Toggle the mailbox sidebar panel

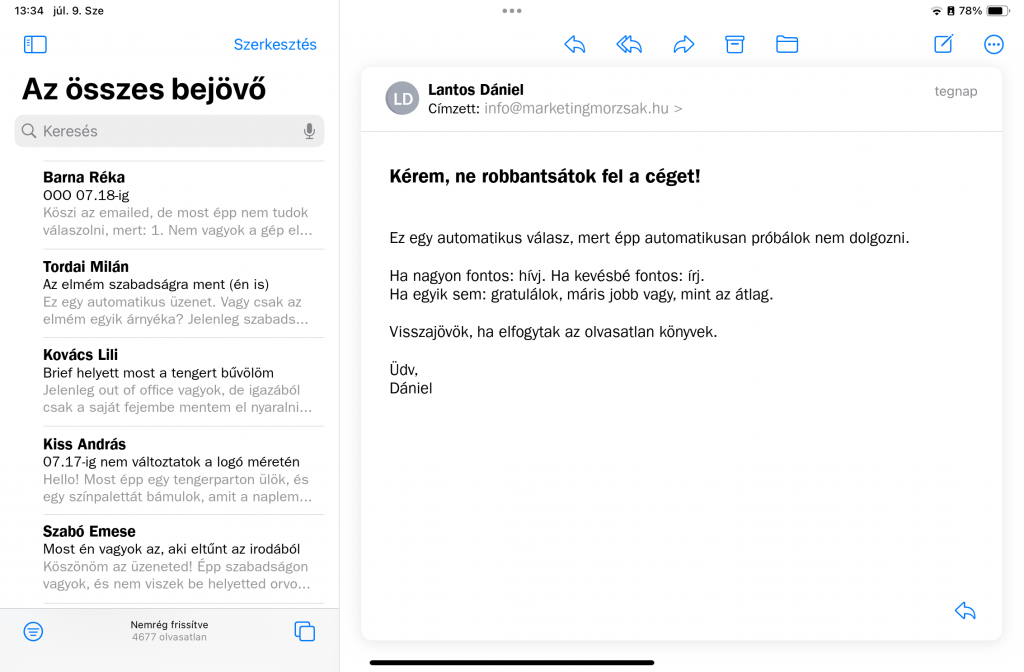tap(35, 44)
